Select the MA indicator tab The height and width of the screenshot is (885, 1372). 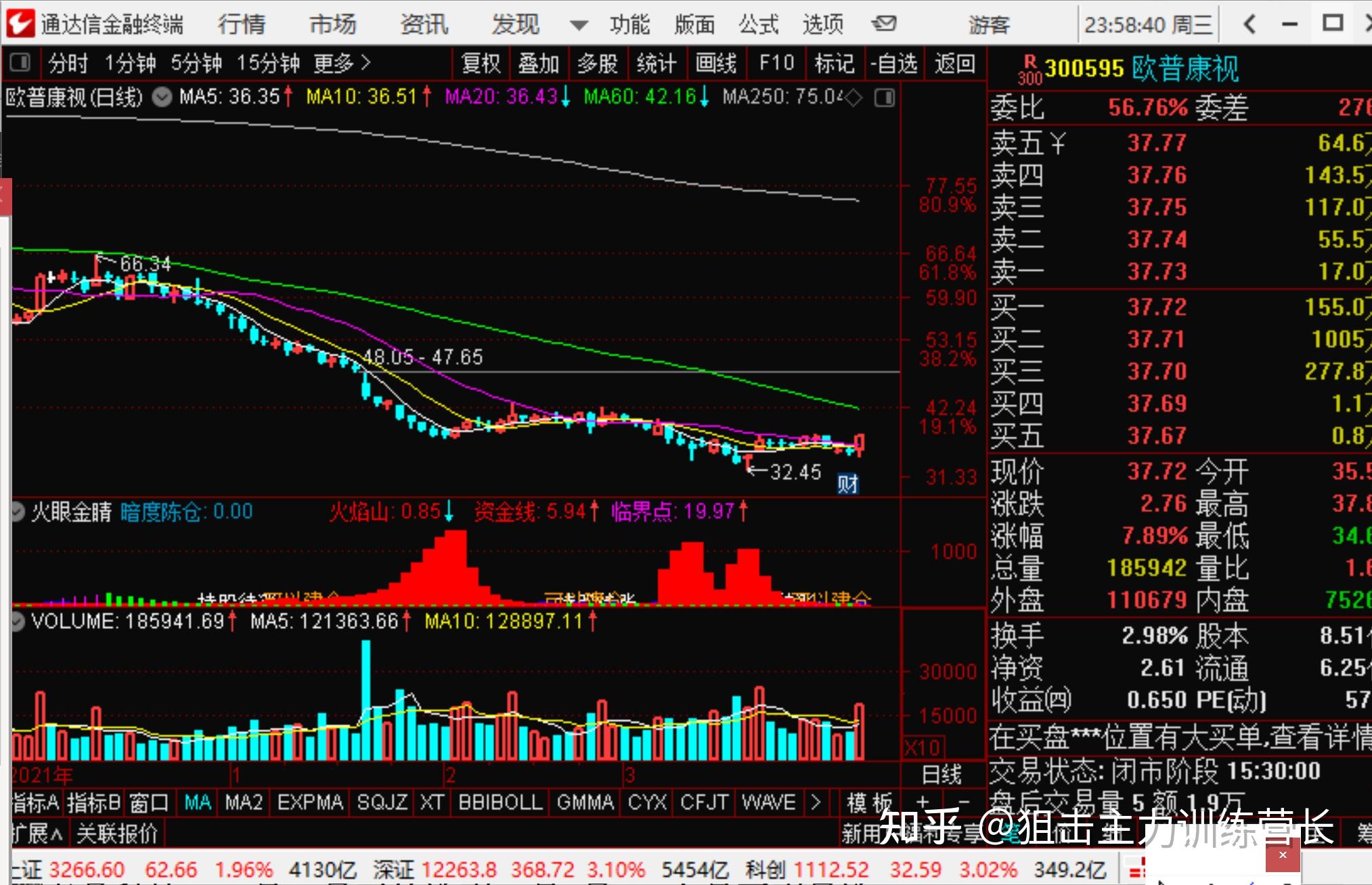(x=198, y=802)
